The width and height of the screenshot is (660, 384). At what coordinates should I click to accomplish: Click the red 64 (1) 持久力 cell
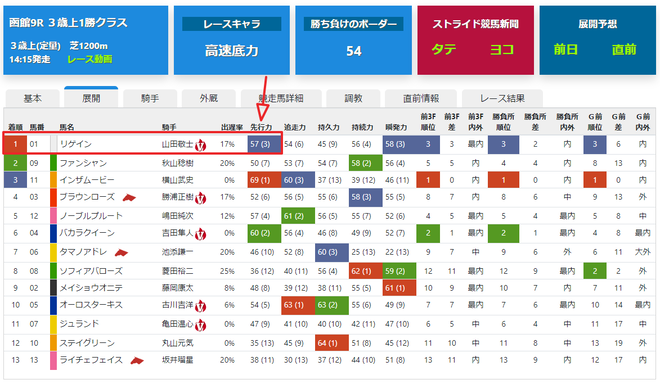coord(332,343)
